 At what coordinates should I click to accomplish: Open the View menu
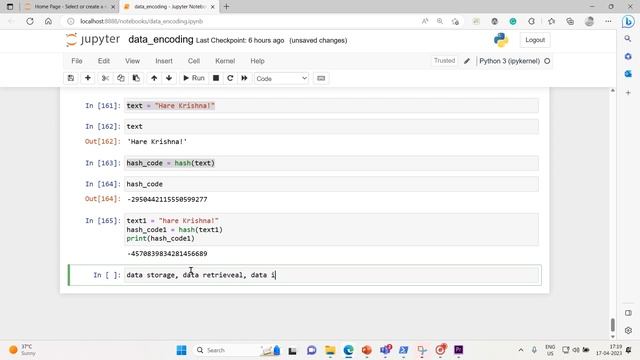pyautogui.click(x=132, y=61)
